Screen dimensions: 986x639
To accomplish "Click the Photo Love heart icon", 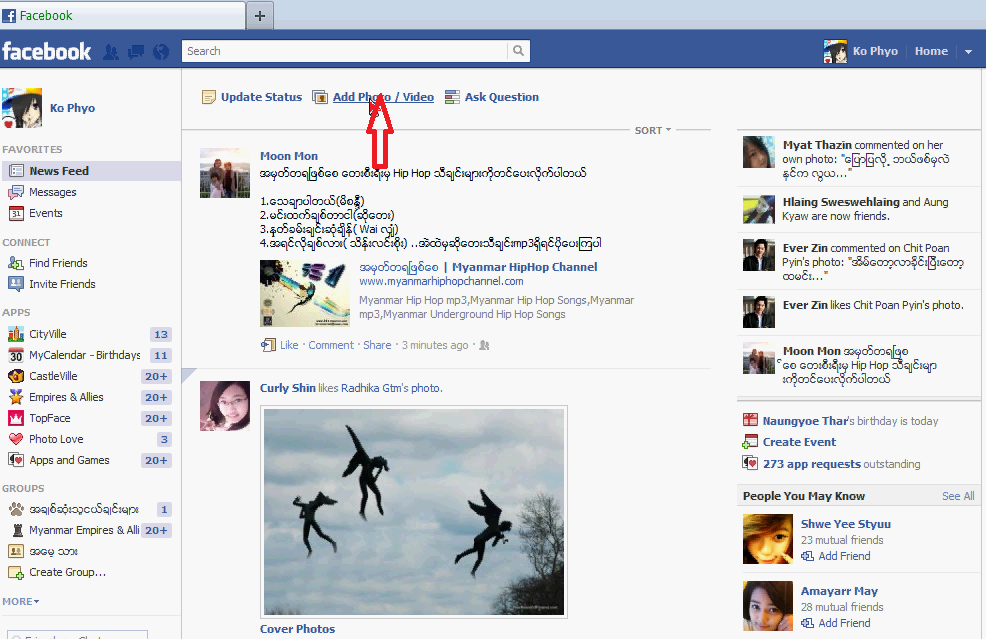I will pos(16,439).
